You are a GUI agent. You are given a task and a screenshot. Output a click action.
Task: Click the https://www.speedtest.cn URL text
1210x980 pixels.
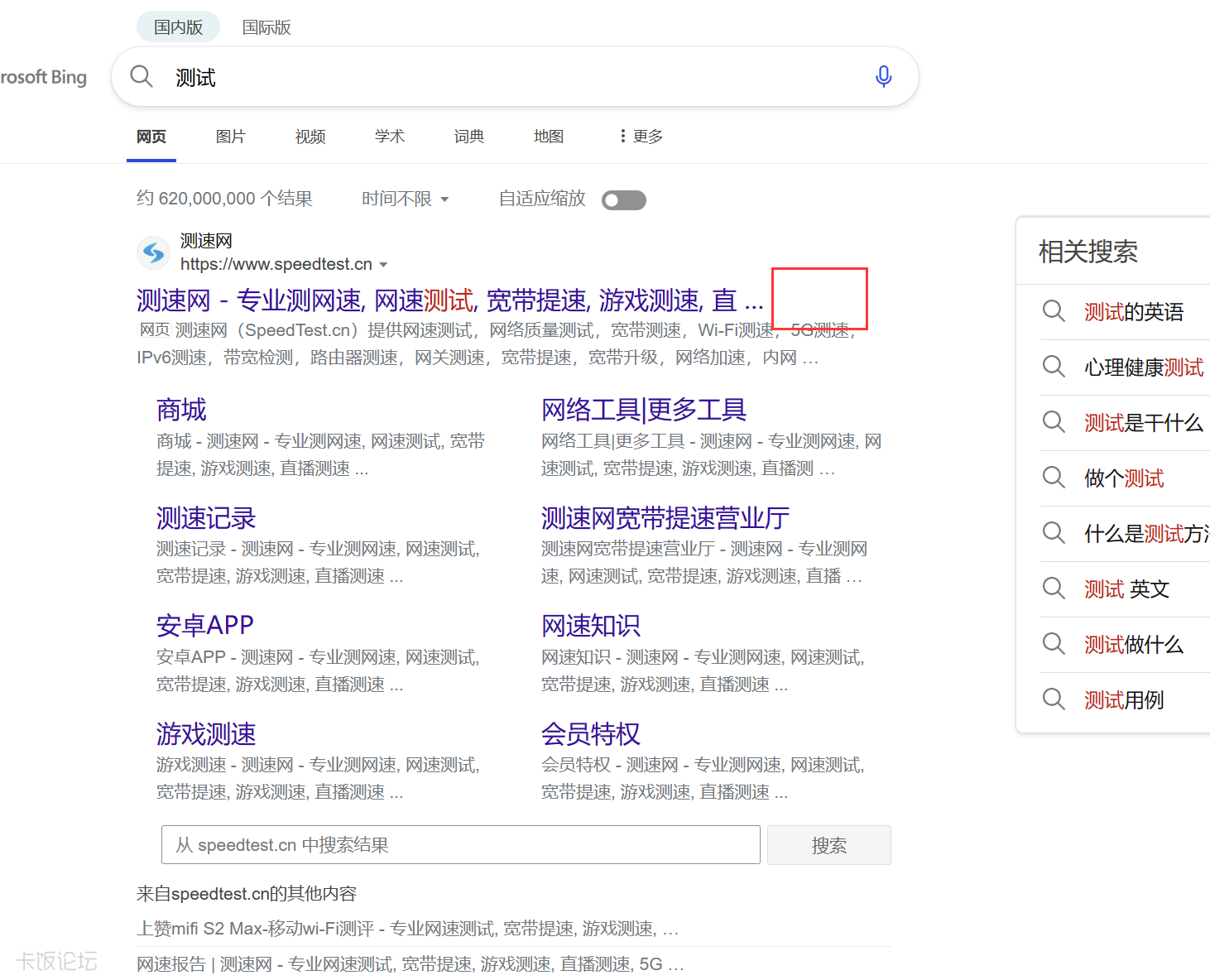tap(276, 264)
